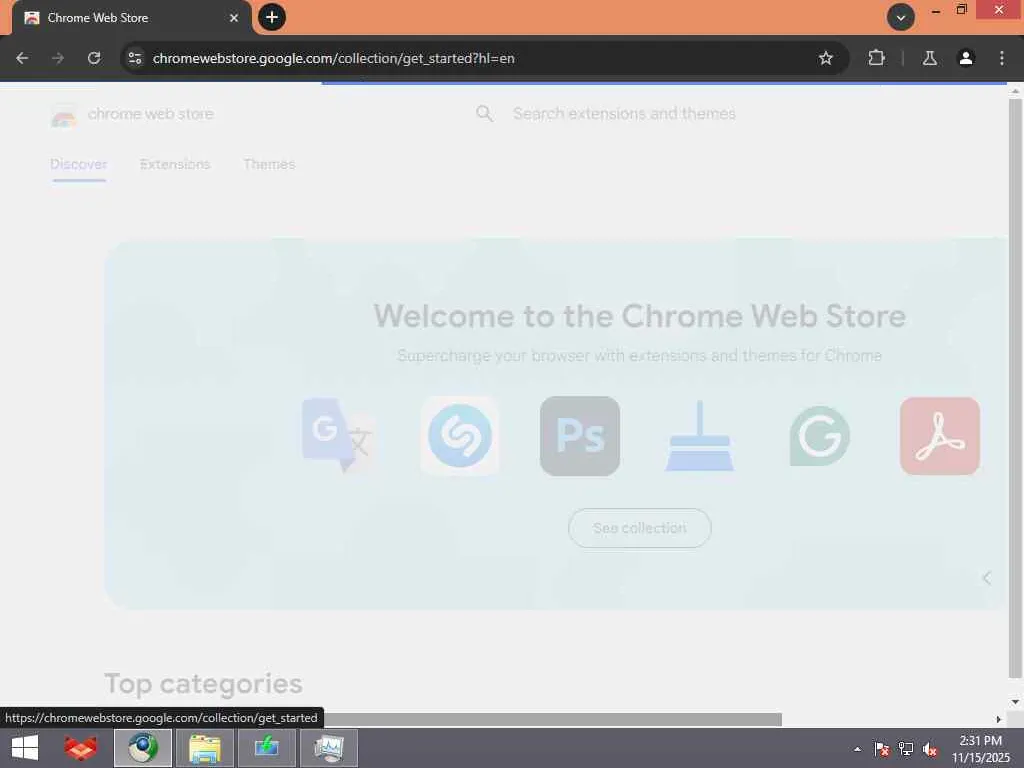This screenshot has width=1024, height=768.
Task: Close the Chrome Web Store tab
Action: point(234,18)
